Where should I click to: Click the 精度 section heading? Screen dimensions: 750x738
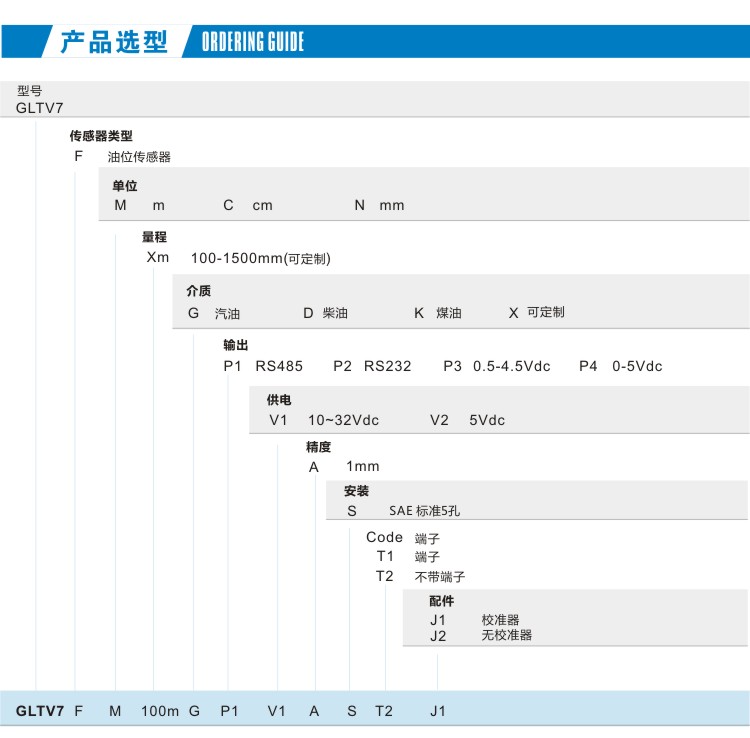(319, 447)
